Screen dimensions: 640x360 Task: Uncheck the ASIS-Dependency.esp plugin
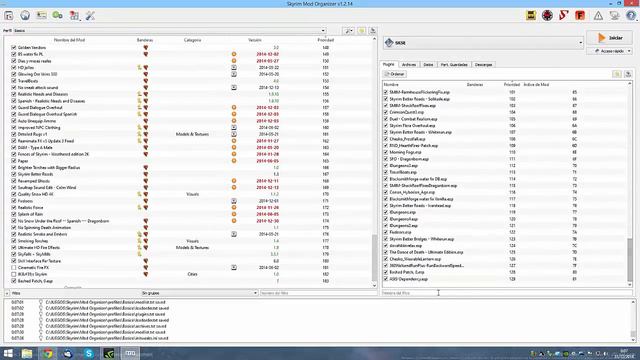(x=386, y=279)
